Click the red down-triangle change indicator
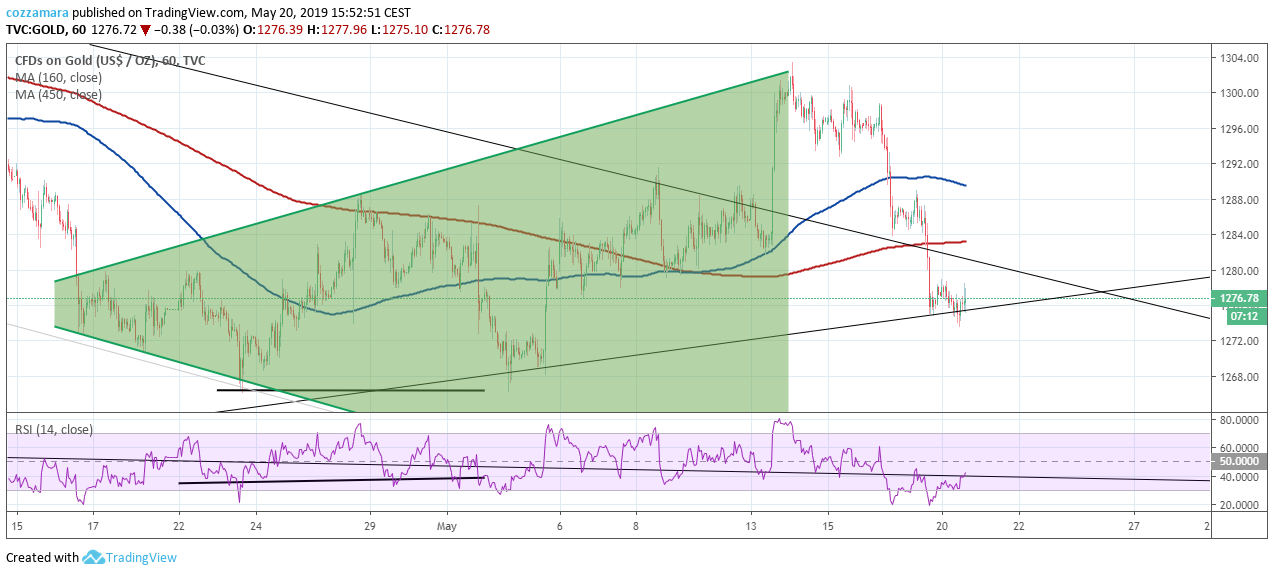Image resolution: width=1274 pixels, height=575 pixels. [x=145, y=29]
